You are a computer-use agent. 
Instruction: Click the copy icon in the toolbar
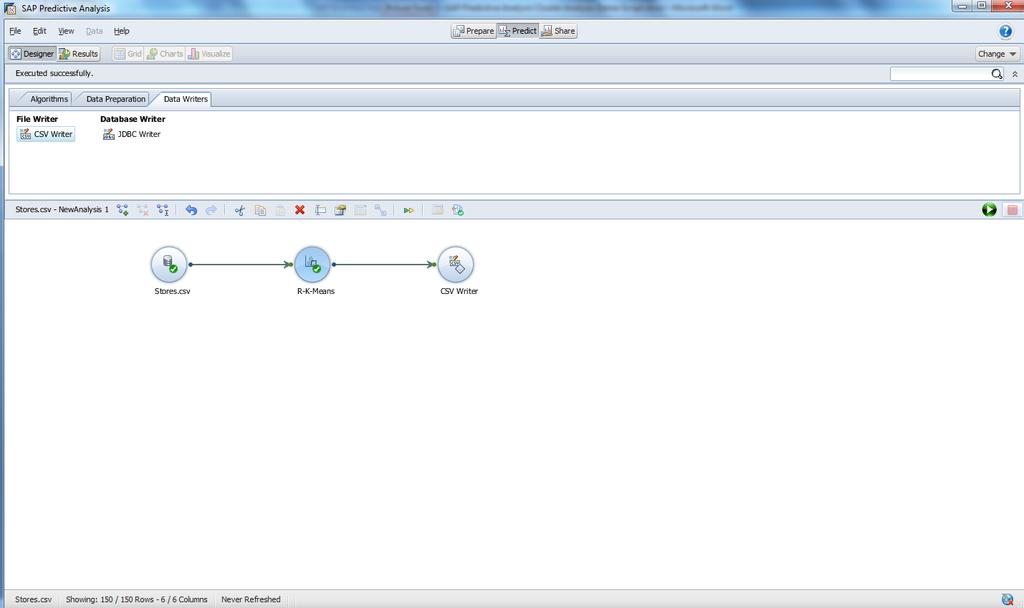260,210
